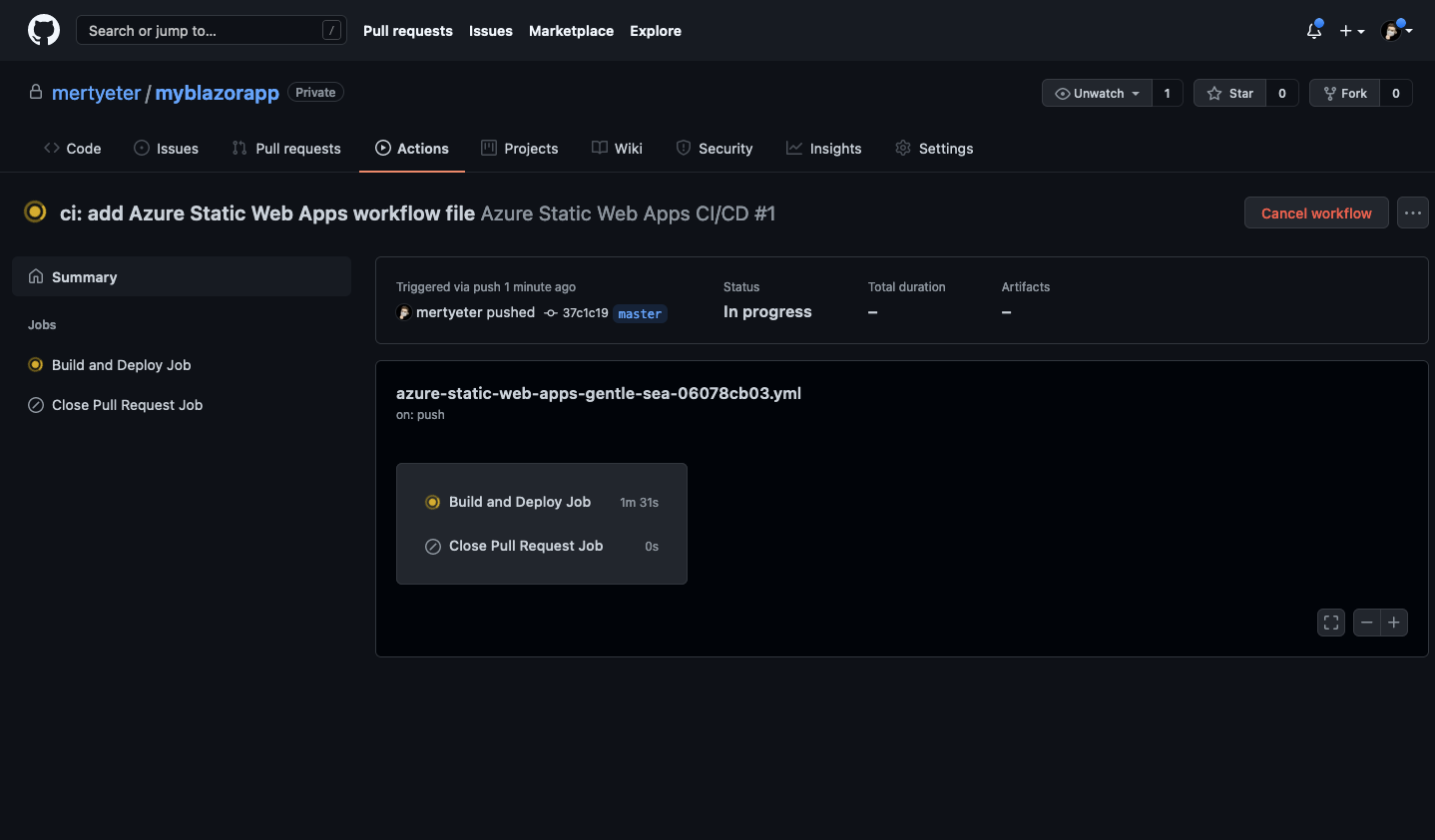Viewport: 1435px width, 840px height.
Task: Open the notifications bell
Action: click(x=1314, y=31)
